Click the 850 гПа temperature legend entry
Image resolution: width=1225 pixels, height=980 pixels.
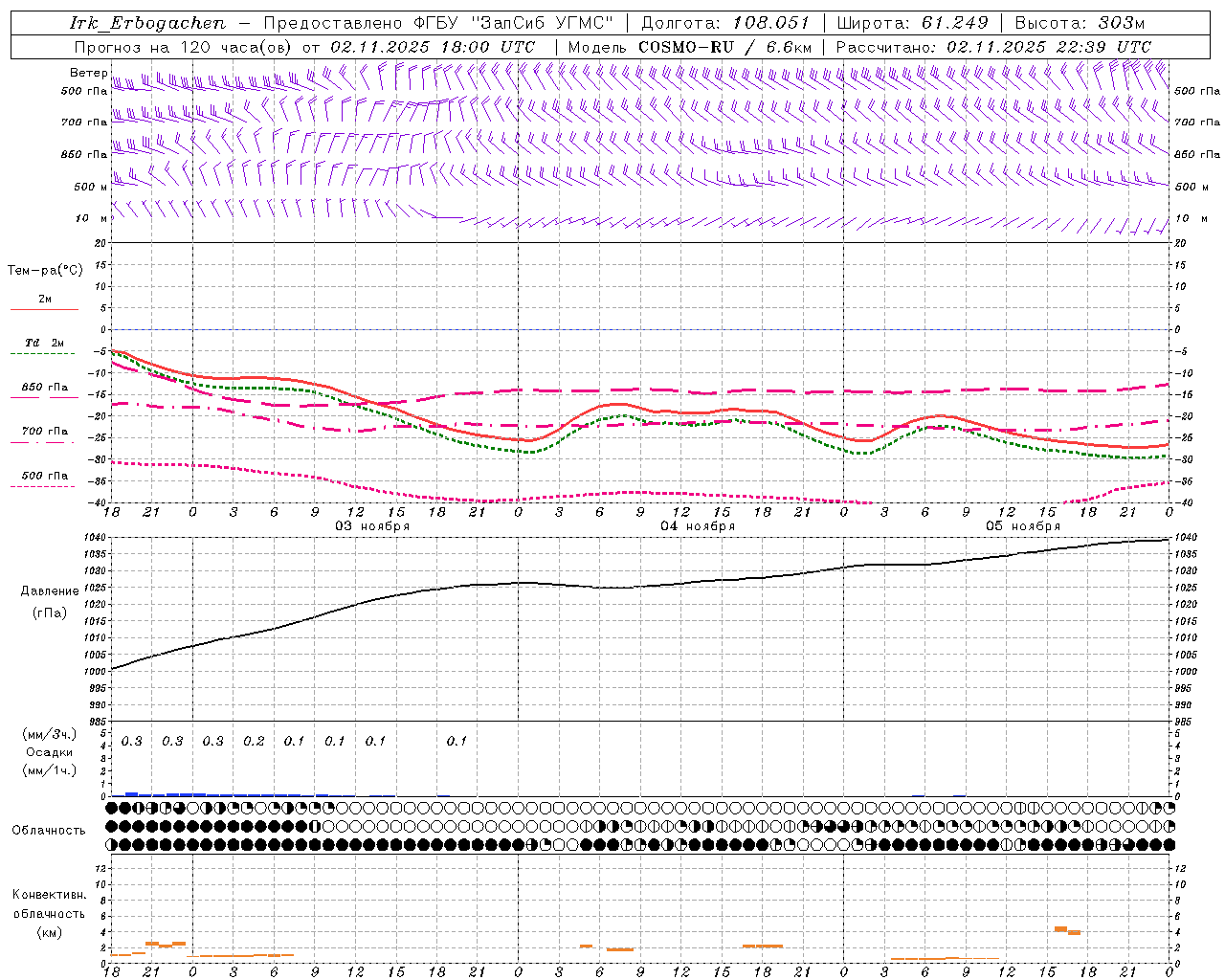tap(45, 390)
